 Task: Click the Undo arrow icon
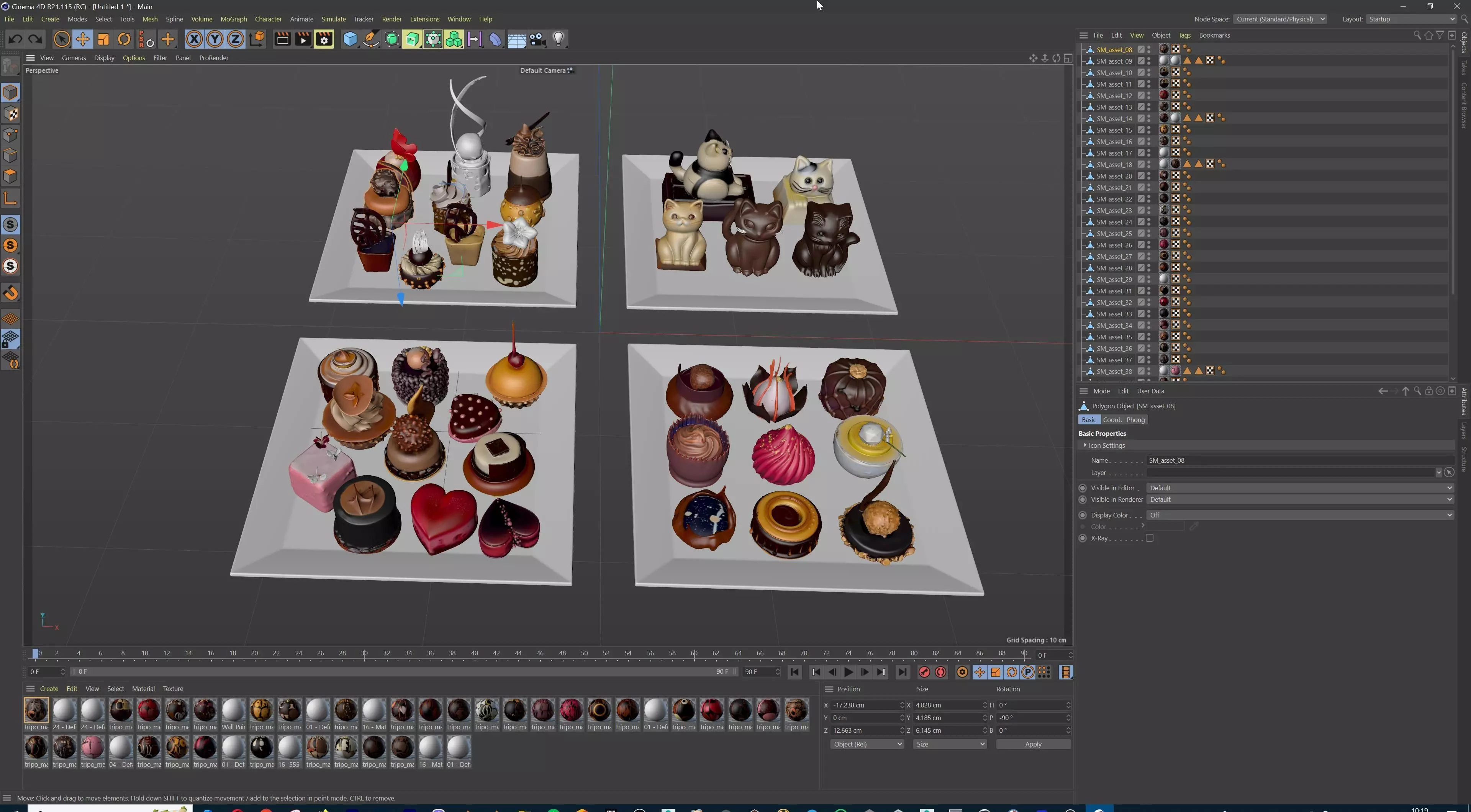tap(15, 39)
